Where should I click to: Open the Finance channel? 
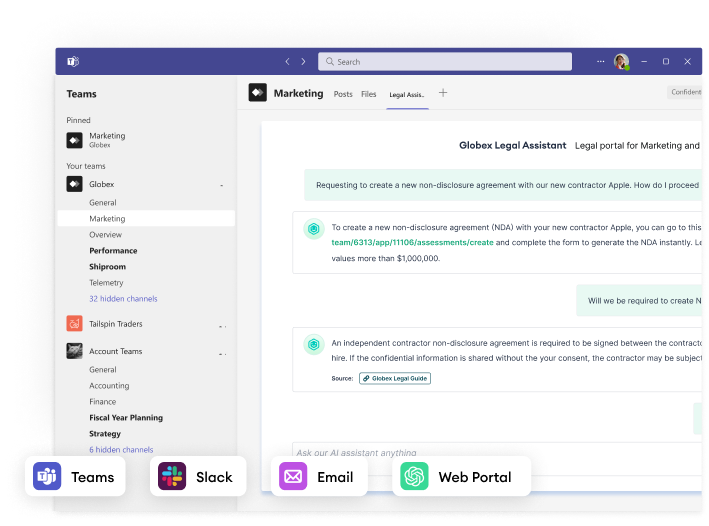103,402
